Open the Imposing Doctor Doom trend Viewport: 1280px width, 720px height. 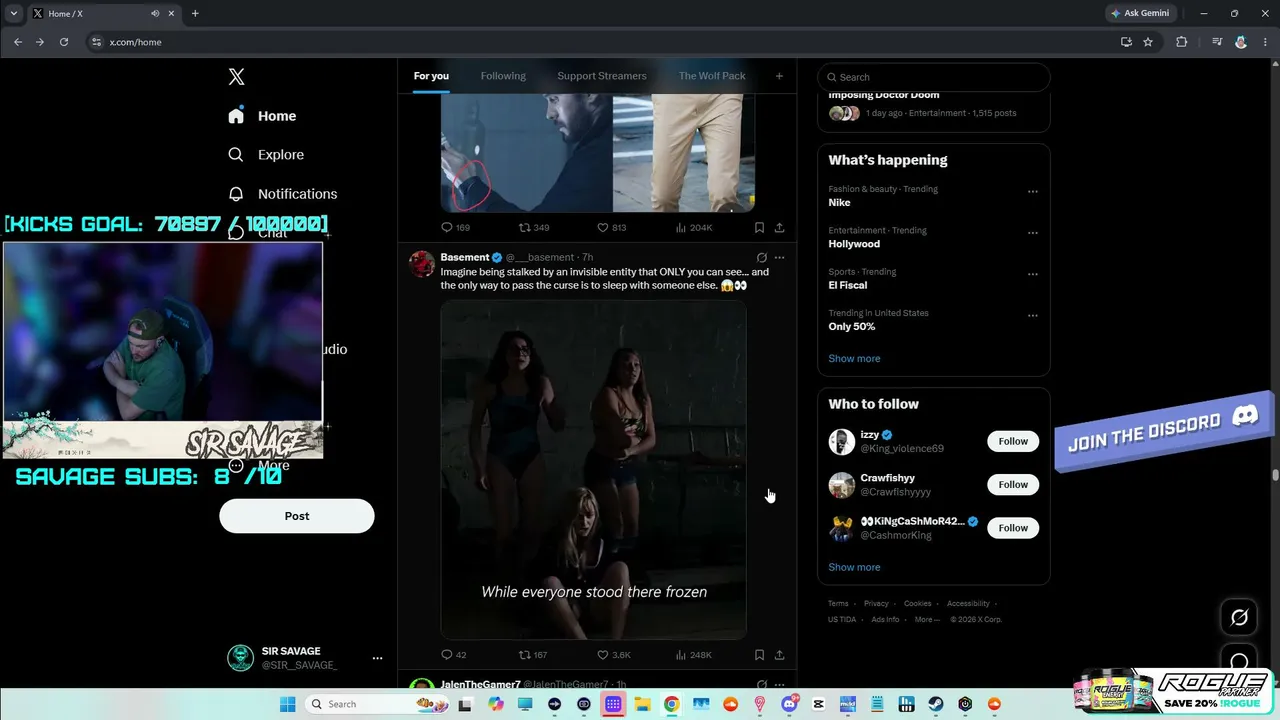point(934,104)
